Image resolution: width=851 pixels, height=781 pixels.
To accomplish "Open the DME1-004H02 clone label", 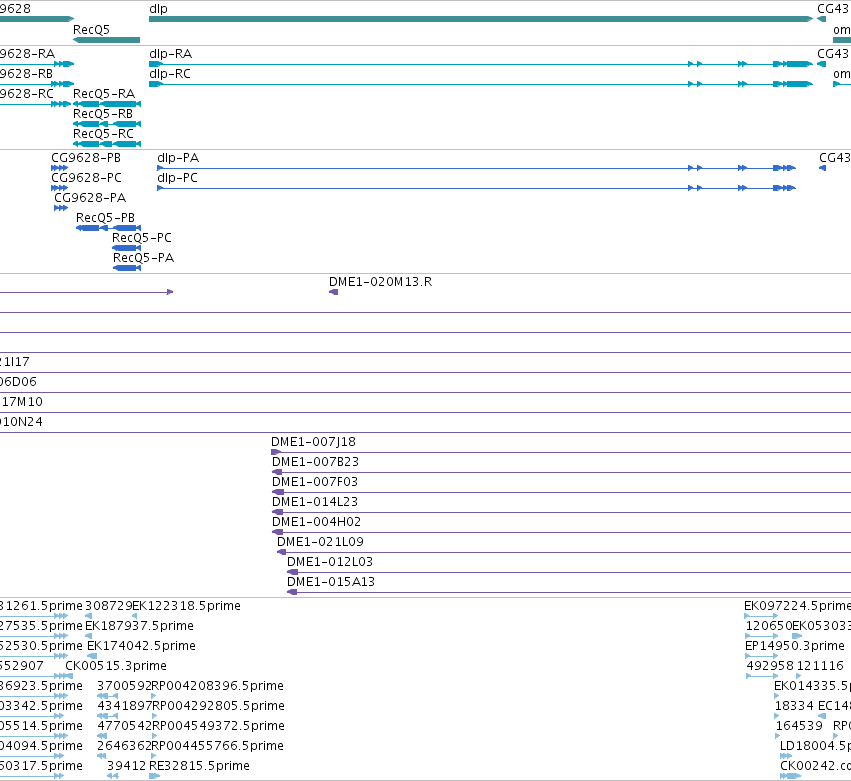I will tap(316, 522).
